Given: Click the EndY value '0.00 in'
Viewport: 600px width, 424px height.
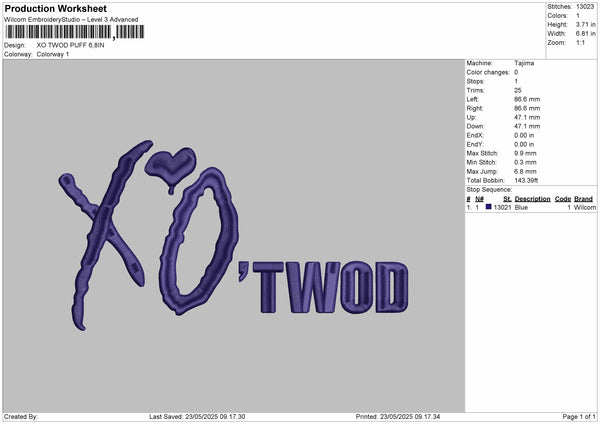Looking at the screenshot, I should [524, 144].
